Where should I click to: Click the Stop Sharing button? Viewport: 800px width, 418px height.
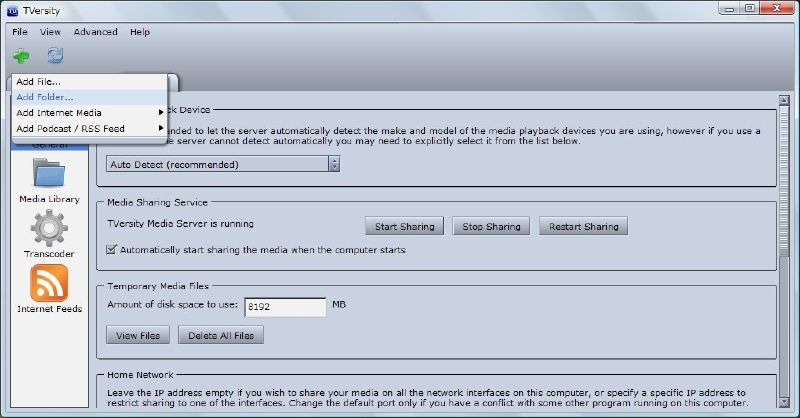coord(491,226)
